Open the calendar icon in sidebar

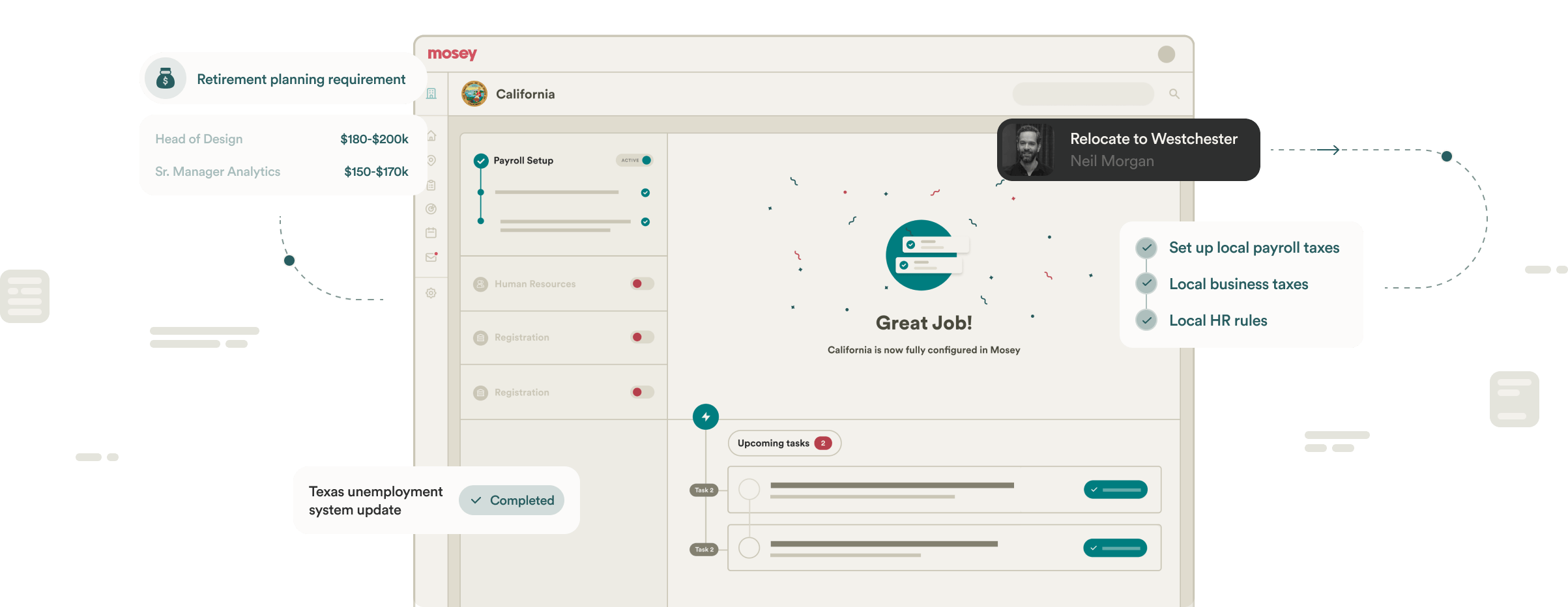(x=431, y=233)
